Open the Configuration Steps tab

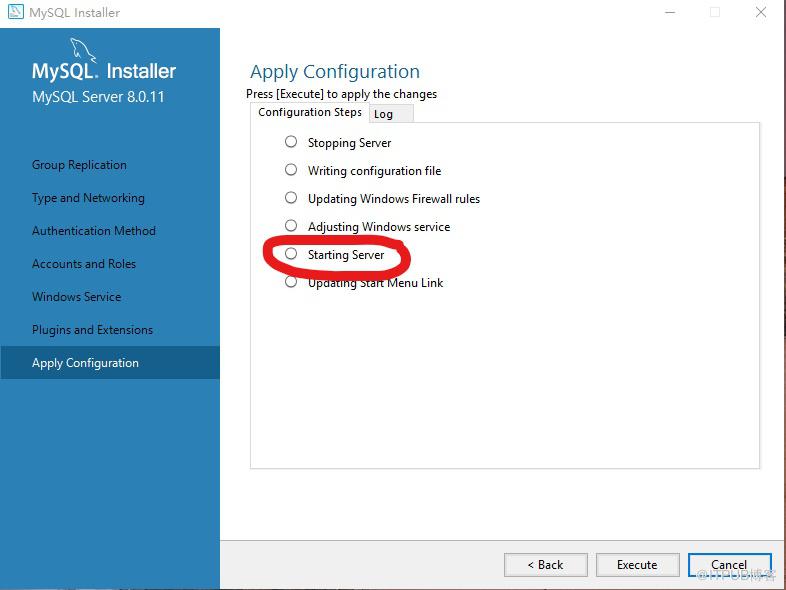tap(310, 112)
